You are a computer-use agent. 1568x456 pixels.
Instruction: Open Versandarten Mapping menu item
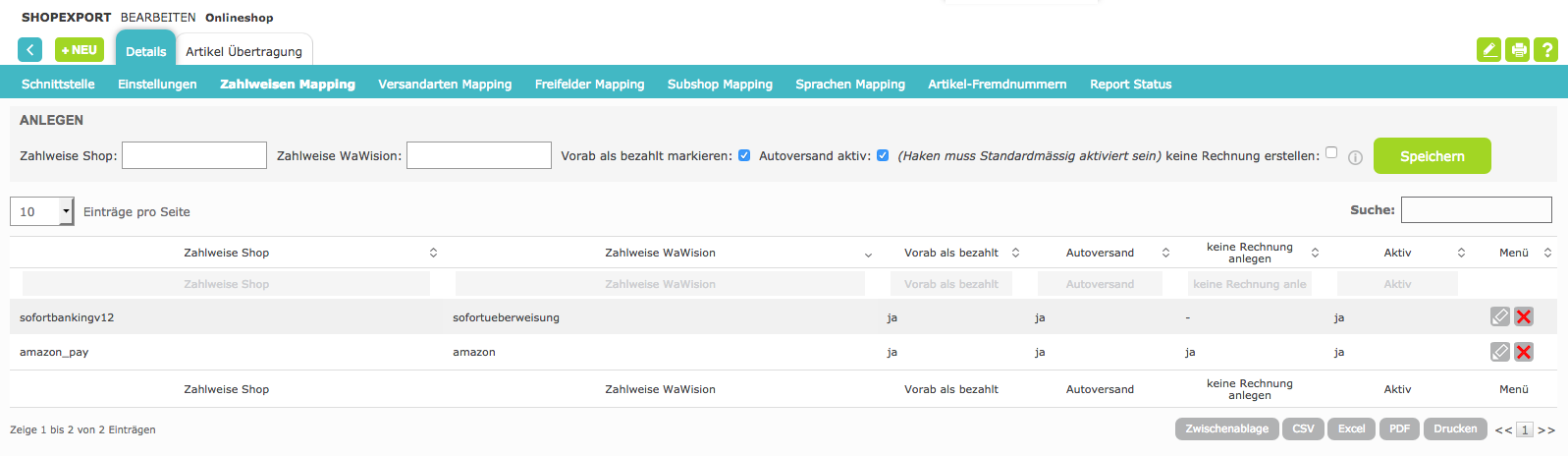(x=445, y=85)
